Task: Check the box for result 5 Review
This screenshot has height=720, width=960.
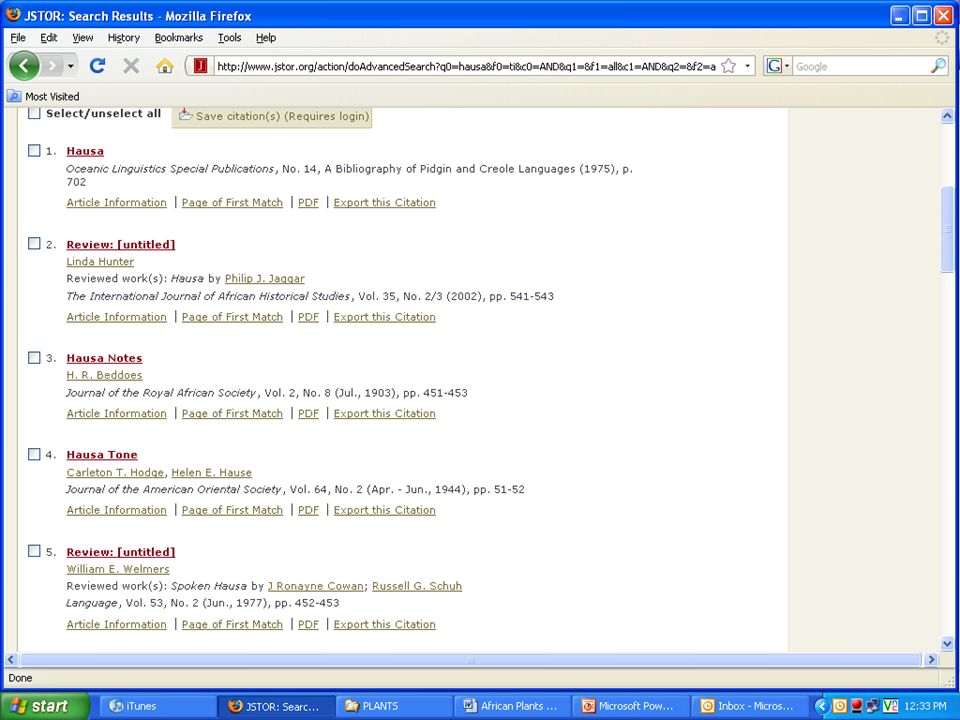Action: pos(34,551)
